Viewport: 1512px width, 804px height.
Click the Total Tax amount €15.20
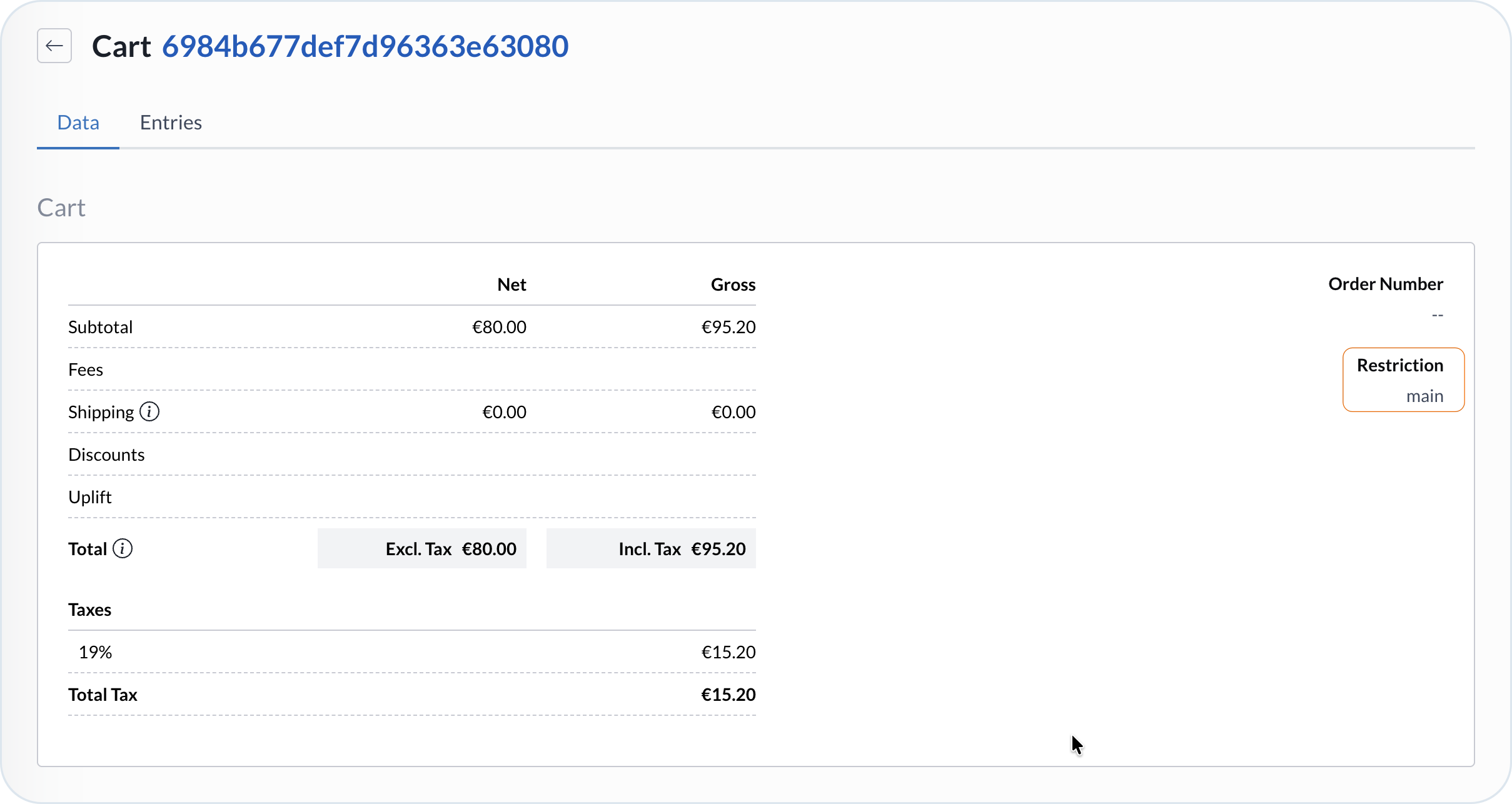728,695
